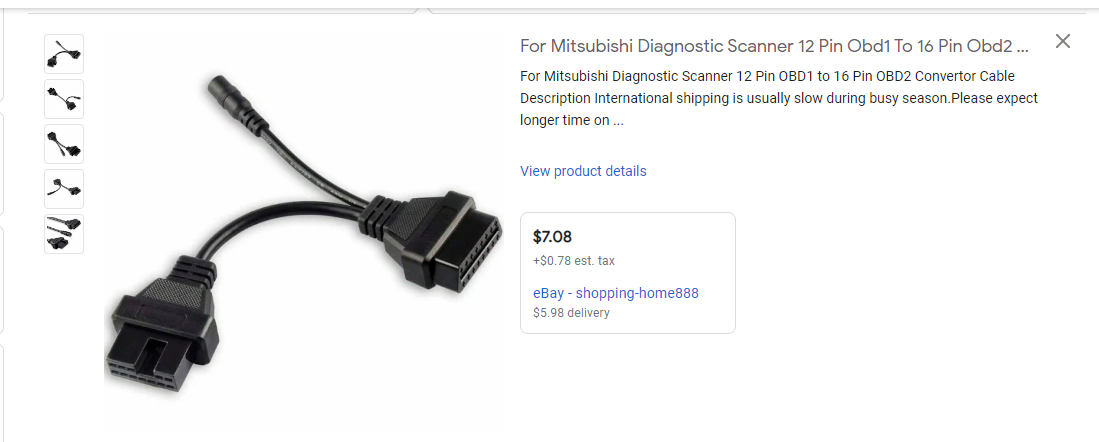Expand the truncated description ellipsis
This screenshot has height=442, width=1099.
(x=618, y=121)
